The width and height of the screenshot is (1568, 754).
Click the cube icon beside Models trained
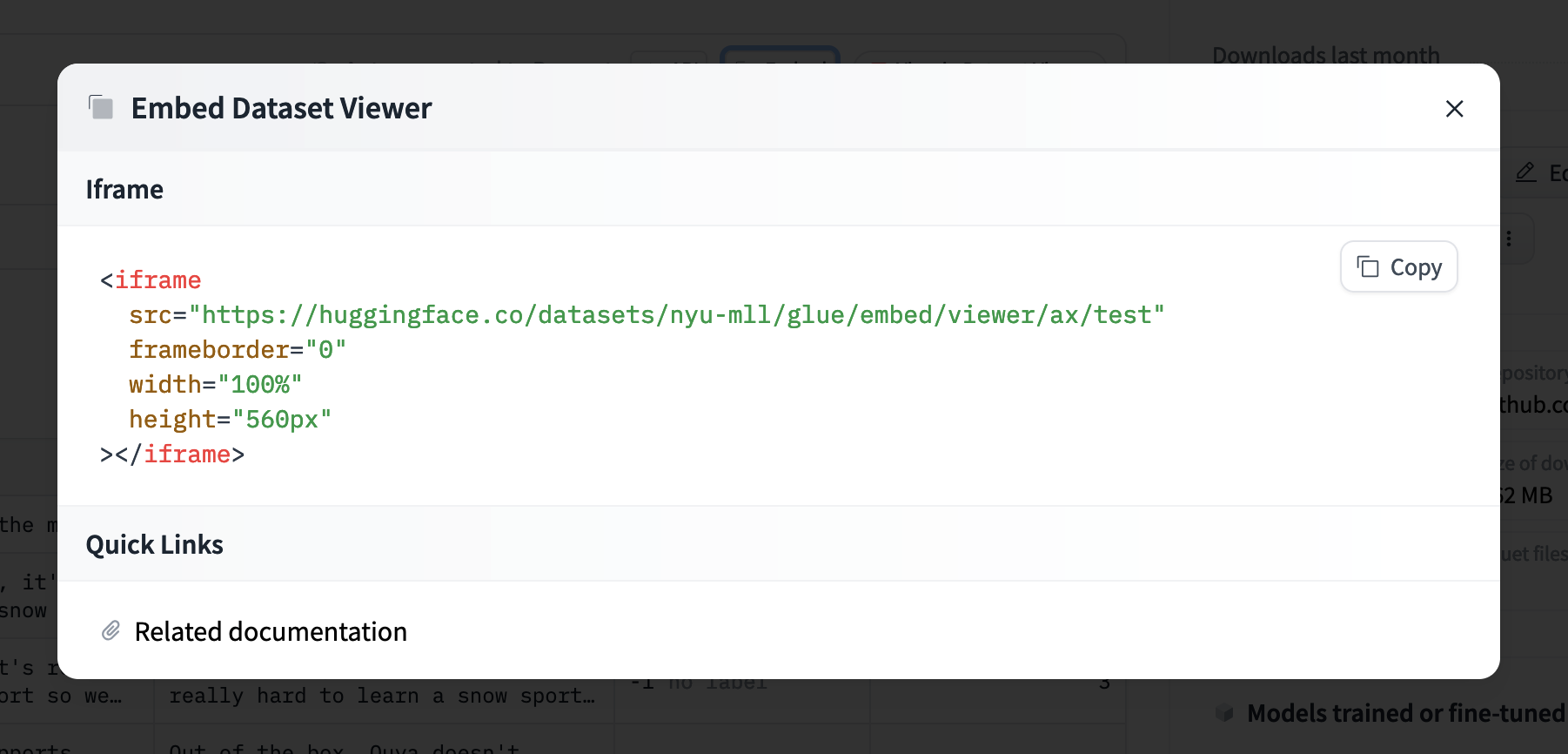pyautogui.click(x=1224, y=713)
